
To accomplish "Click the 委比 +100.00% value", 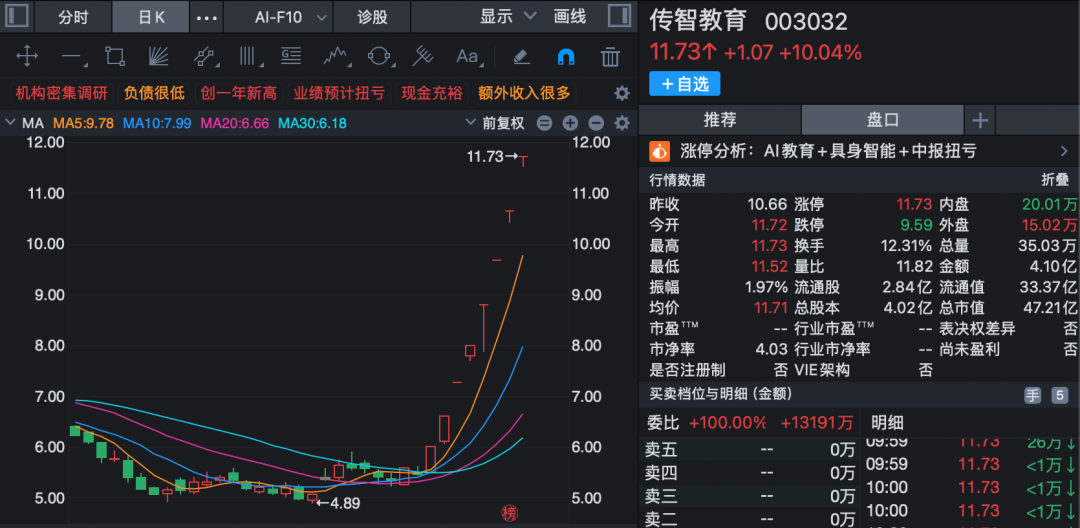I will click(x=727, y=422).
